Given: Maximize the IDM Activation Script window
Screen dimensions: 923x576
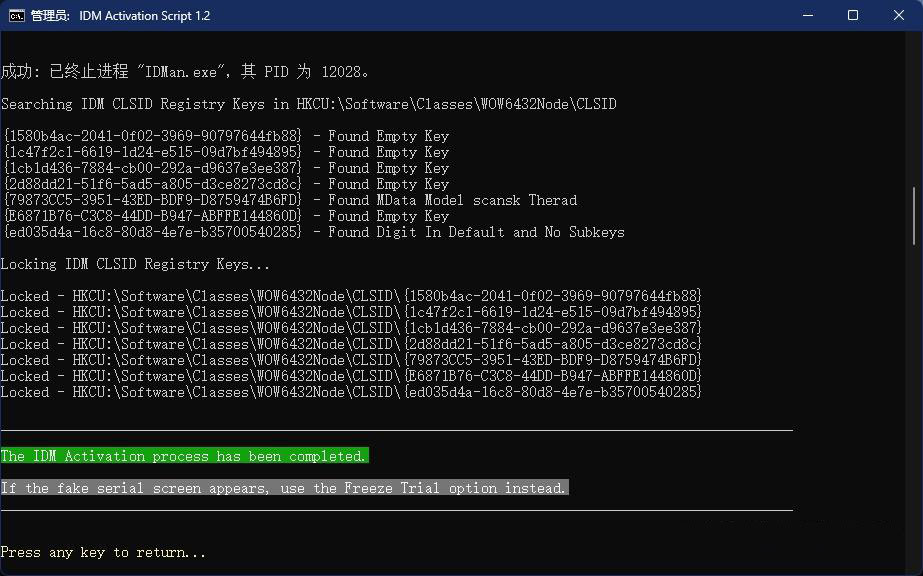Looking at the screenshot, I should pos(853,15).
